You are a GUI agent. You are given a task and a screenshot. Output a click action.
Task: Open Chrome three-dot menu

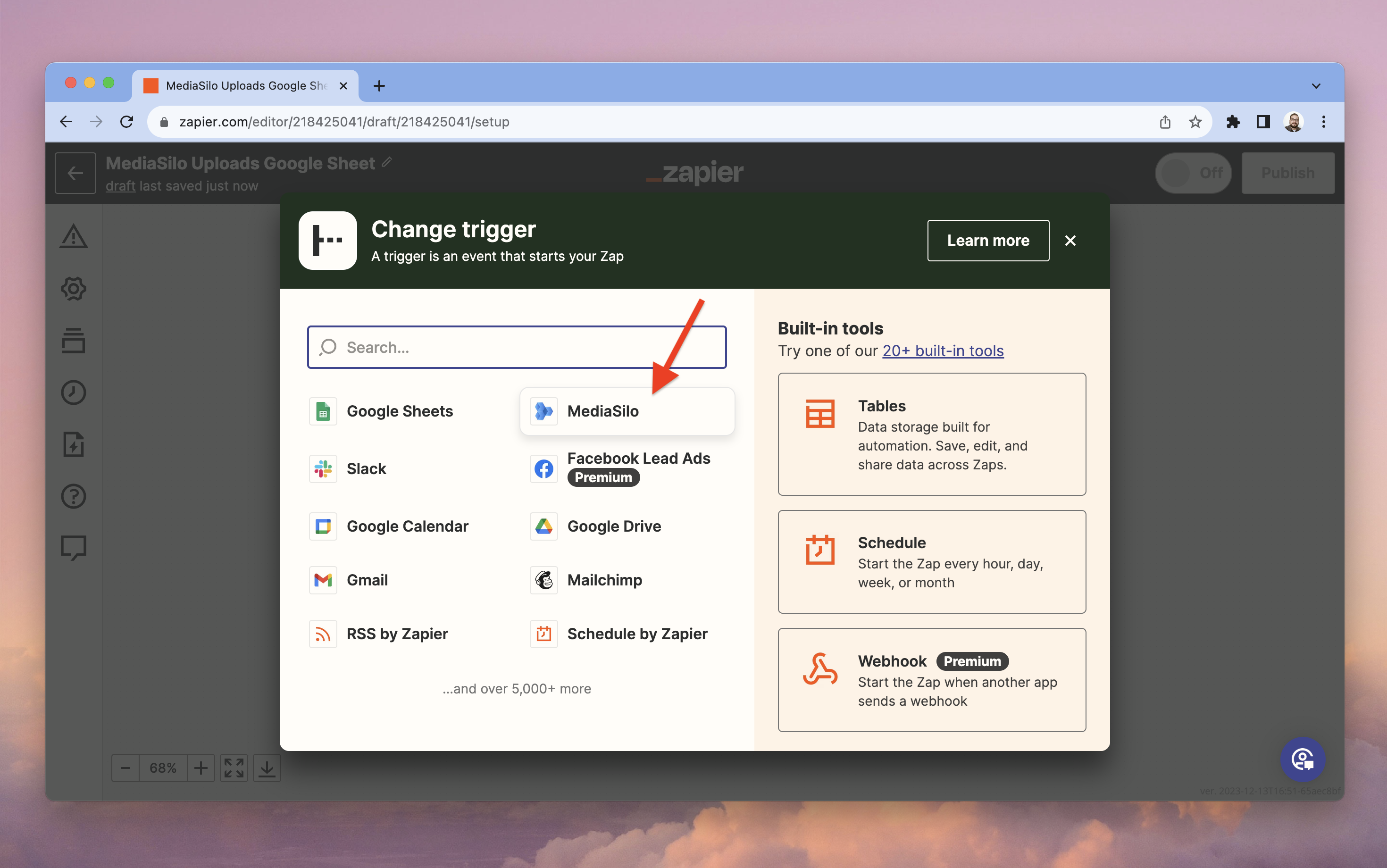pyautogui.click(x=1324, y=122)
